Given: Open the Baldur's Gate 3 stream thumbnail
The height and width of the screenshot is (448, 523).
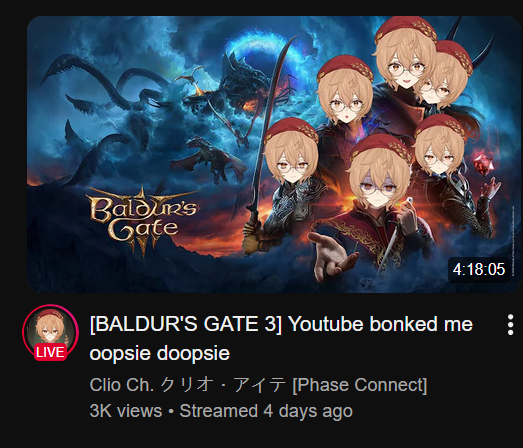Looking at the screenshot, I should pos(274,154).
